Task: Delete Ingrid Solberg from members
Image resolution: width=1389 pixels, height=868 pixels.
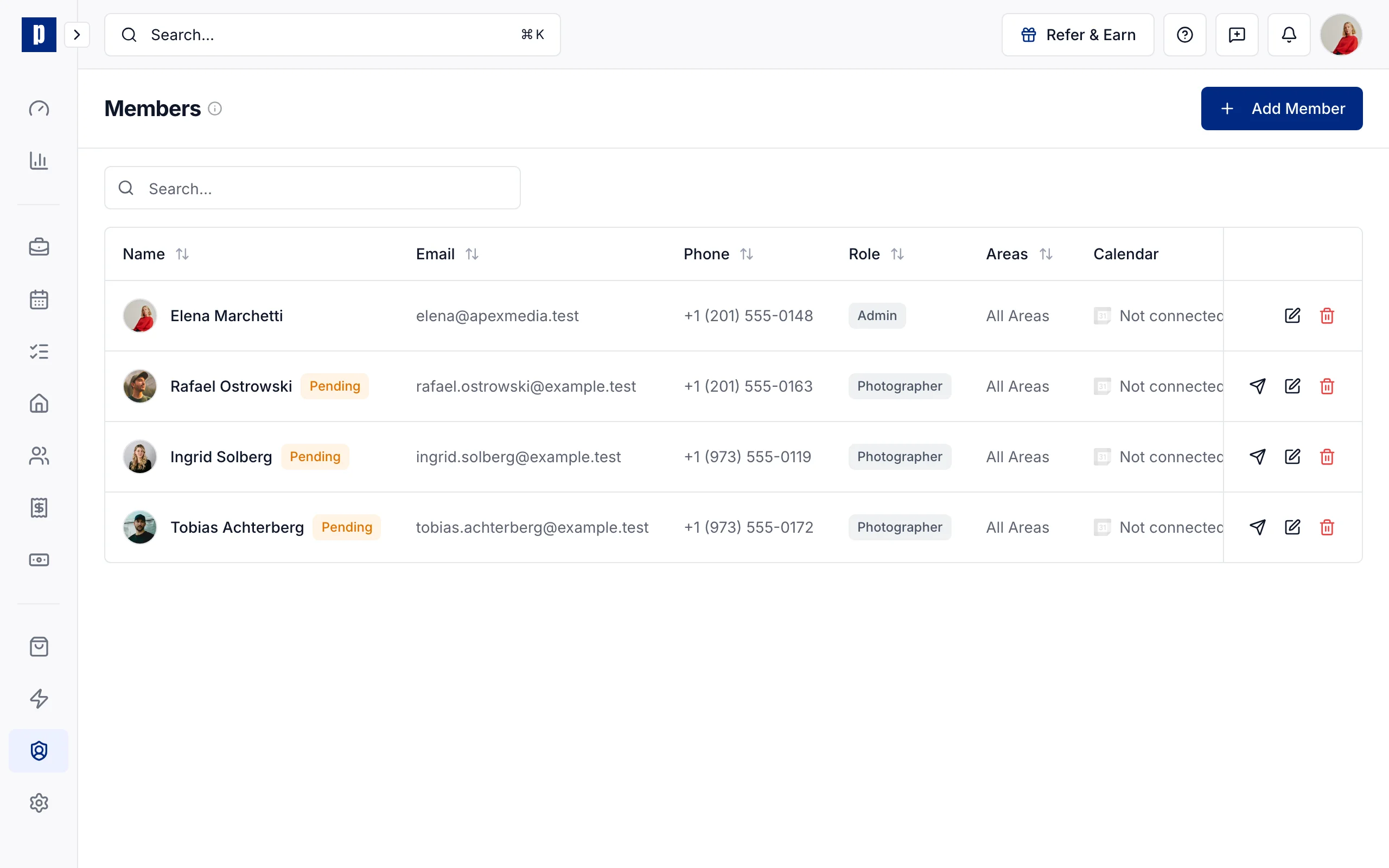Action: (1327, 457)
